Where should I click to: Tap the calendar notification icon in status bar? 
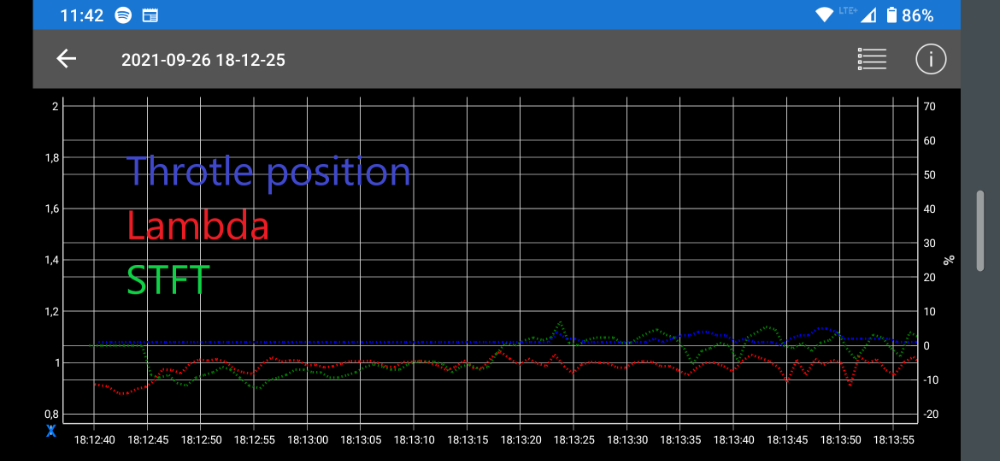[150, 15]
